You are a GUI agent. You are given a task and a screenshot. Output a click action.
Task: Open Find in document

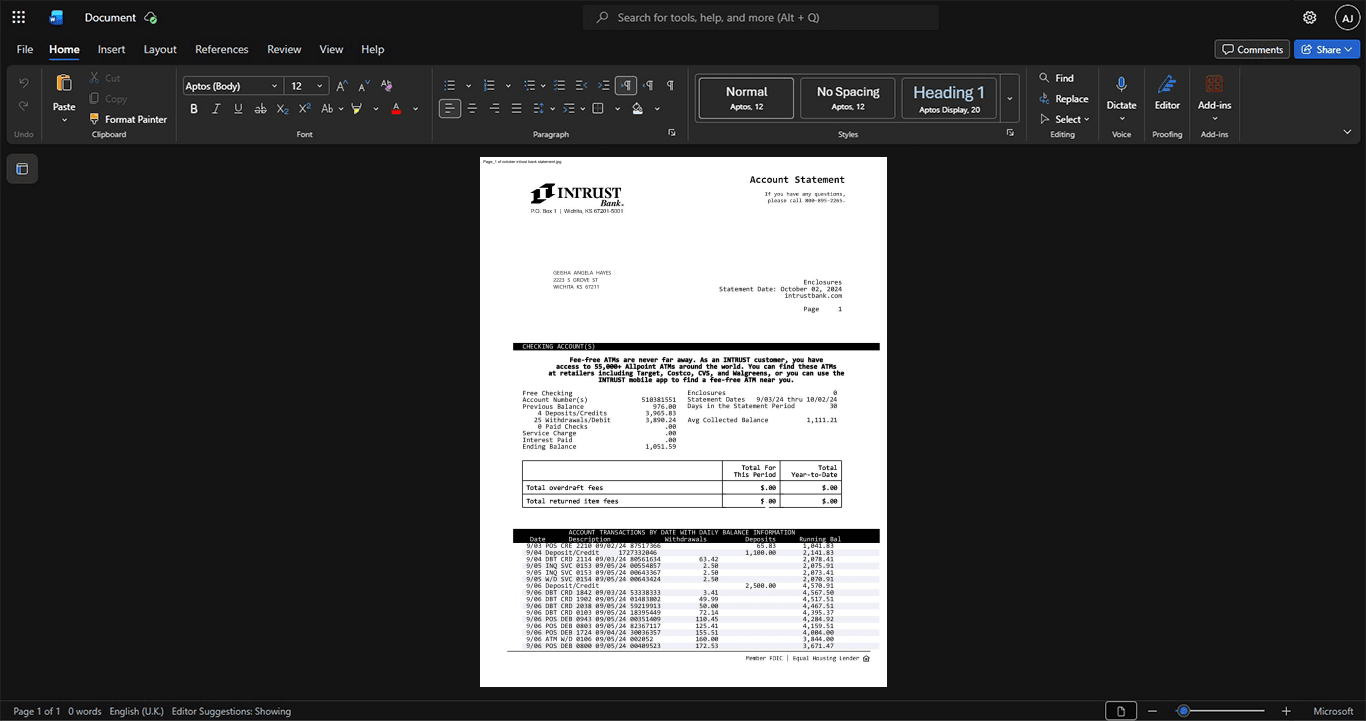pyautogui.click(x=1056, y=78)
